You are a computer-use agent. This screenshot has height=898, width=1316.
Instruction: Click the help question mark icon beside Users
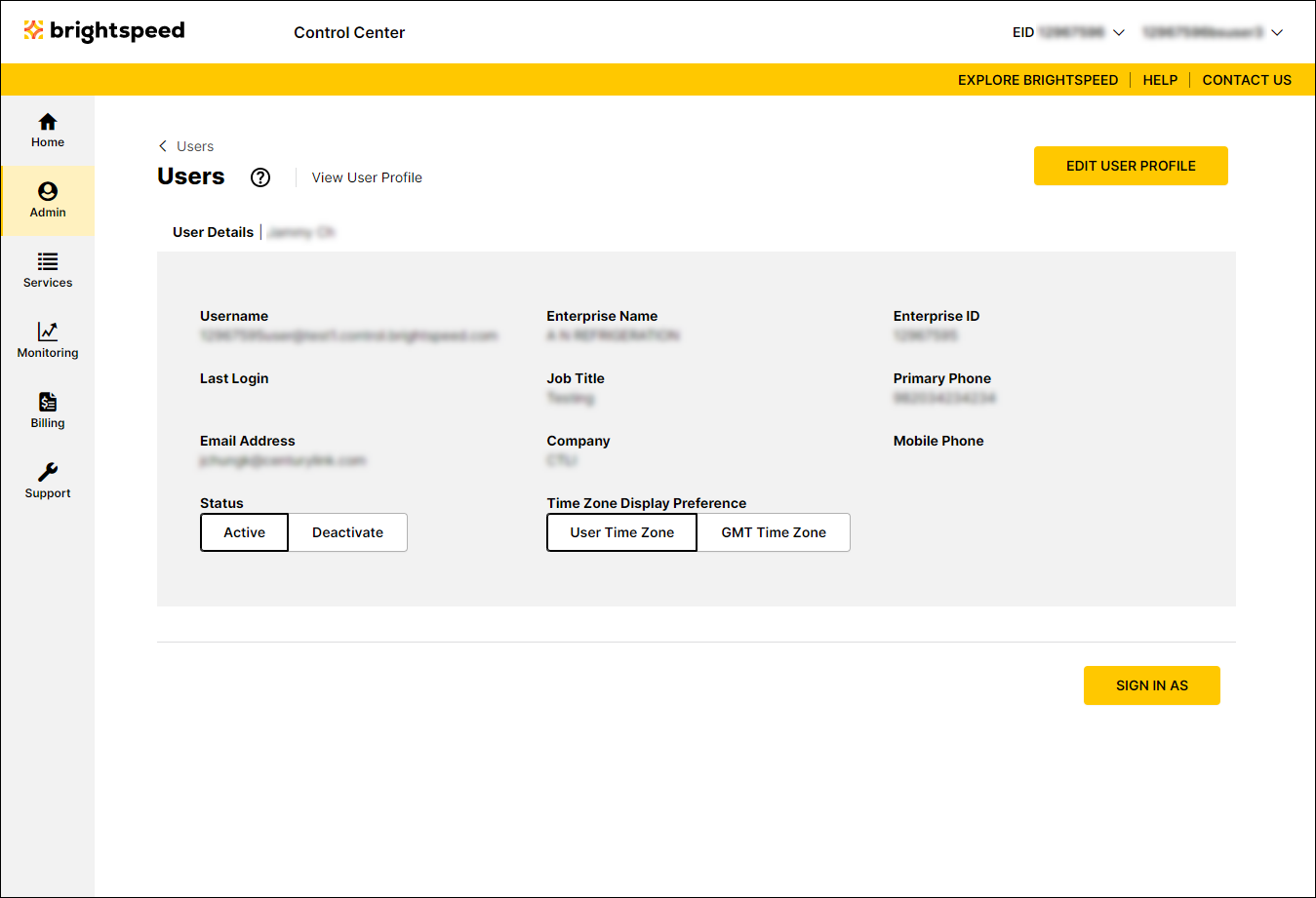(260, 177)
